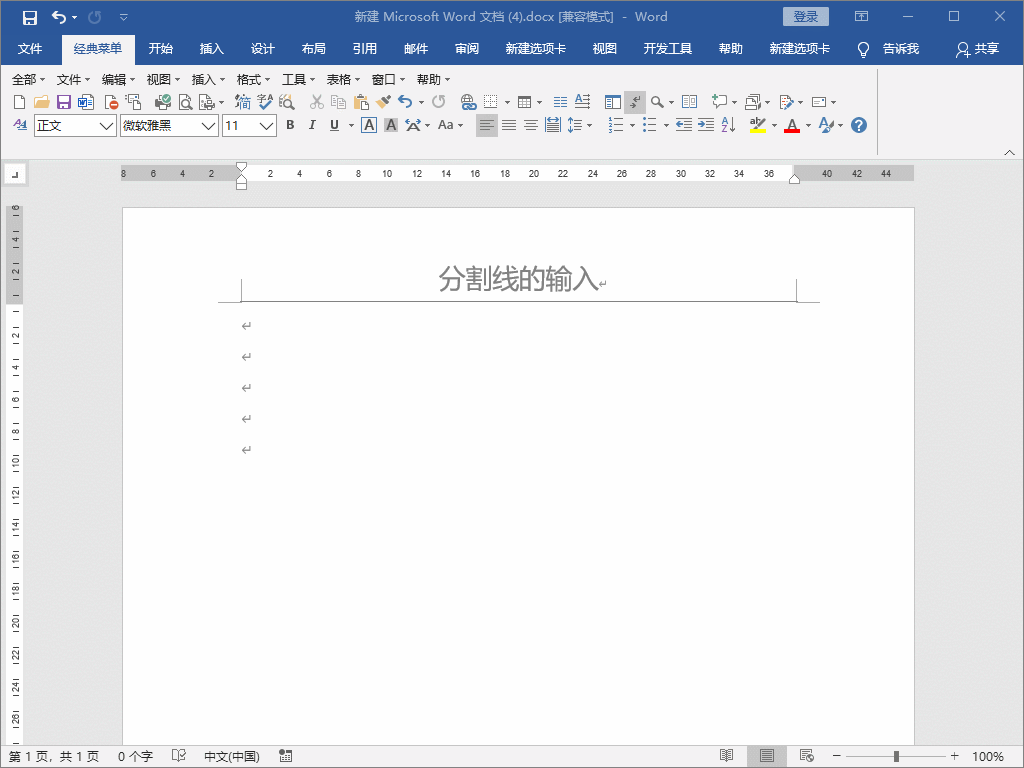Collapse the ribbon using the chevron

pyautogui.click(x=1010, y=152)
